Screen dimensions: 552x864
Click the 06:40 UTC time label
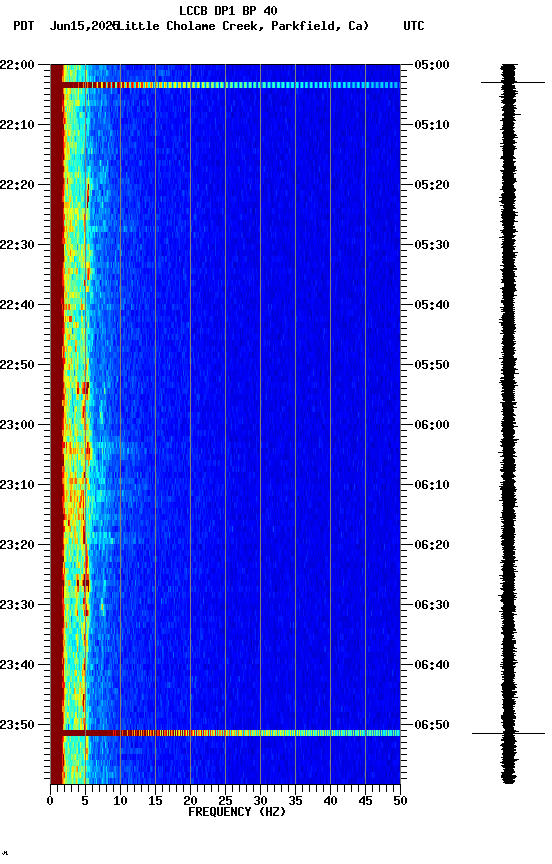click(x=432, y=665)
